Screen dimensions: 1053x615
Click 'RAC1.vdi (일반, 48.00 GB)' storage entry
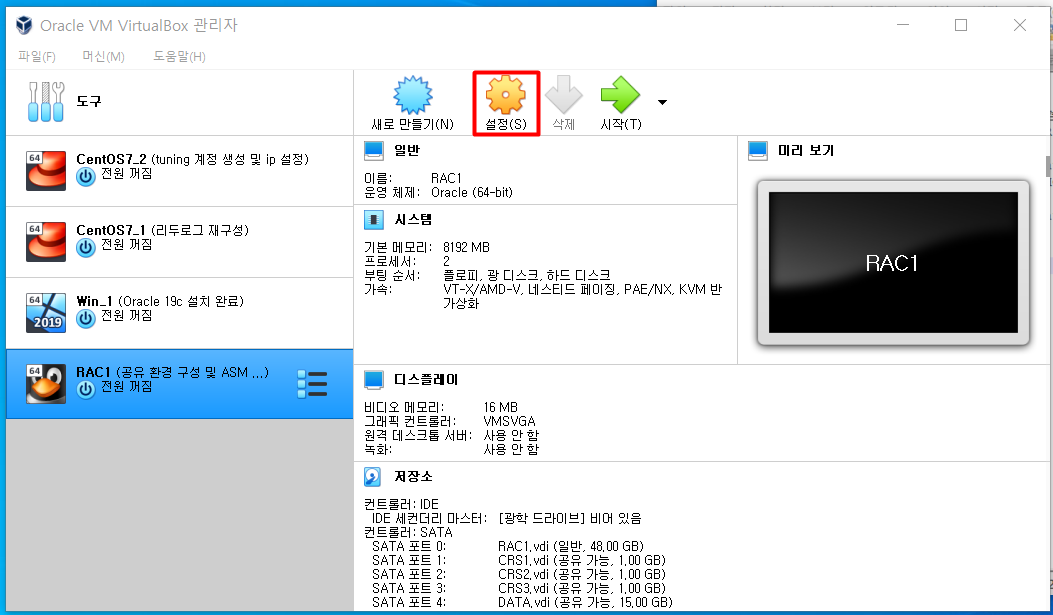(571, 546)
